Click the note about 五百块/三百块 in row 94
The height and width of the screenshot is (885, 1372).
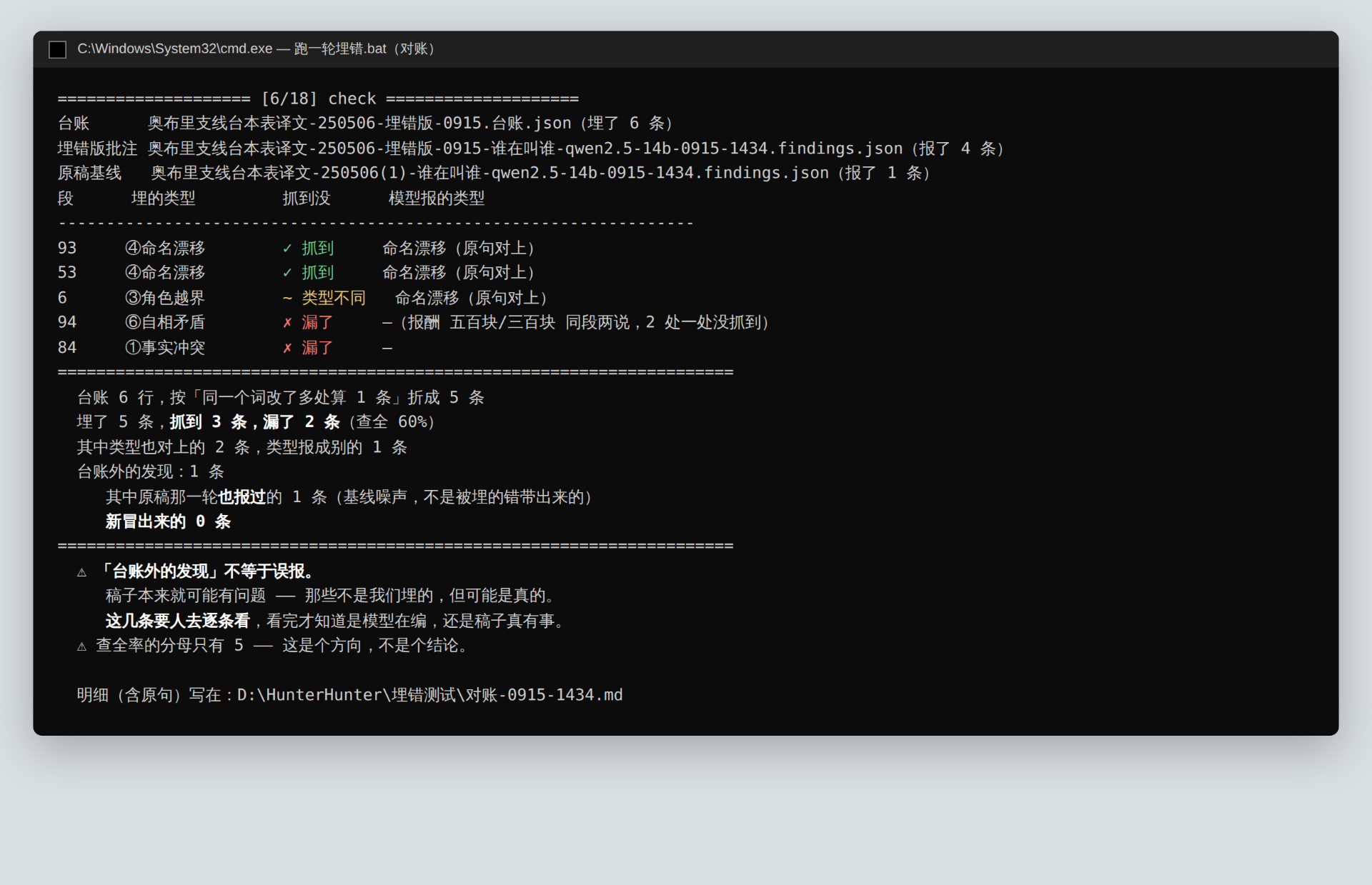pyautogui.click(x=576, y=322)
